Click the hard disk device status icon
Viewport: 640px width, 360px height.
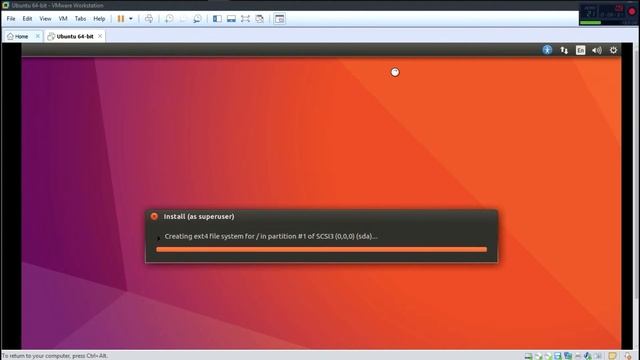click(528, 356)
